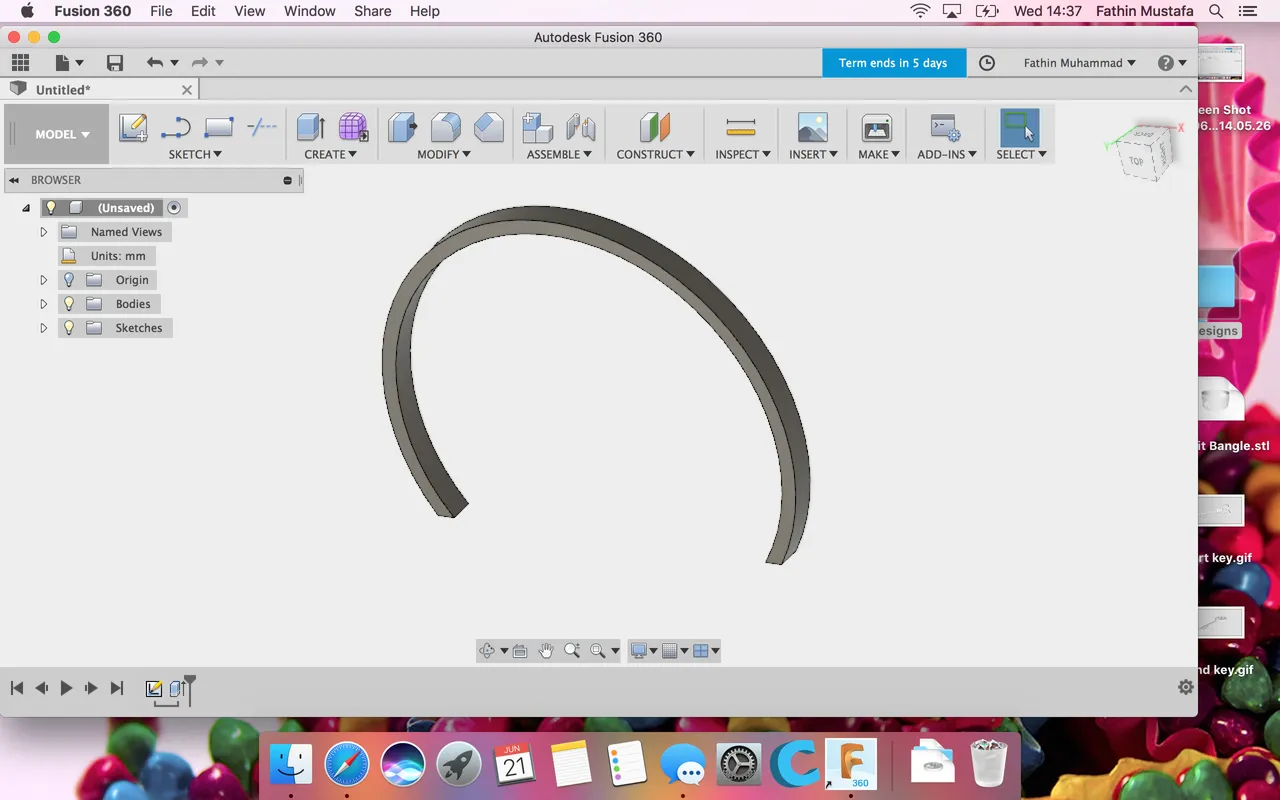Viewport: 1280px width, 800px height.
Task: Activate the Zoom magnifier tool
Action: [572, 651]
